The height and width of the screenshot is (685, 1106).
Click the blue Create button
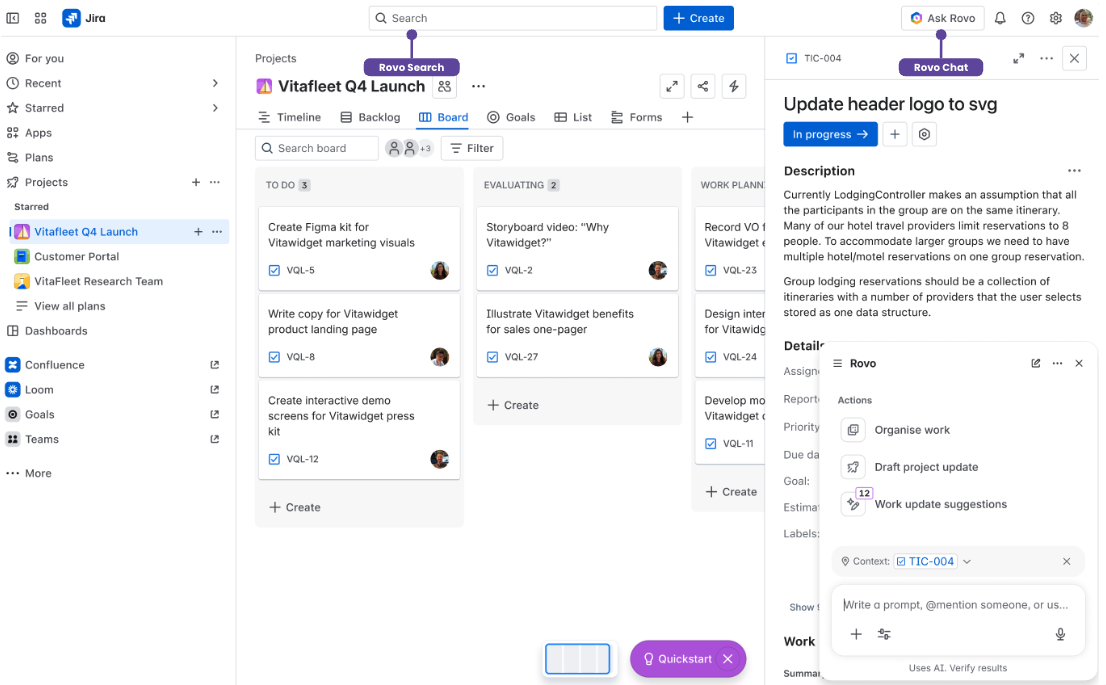[x=698, y=18]
